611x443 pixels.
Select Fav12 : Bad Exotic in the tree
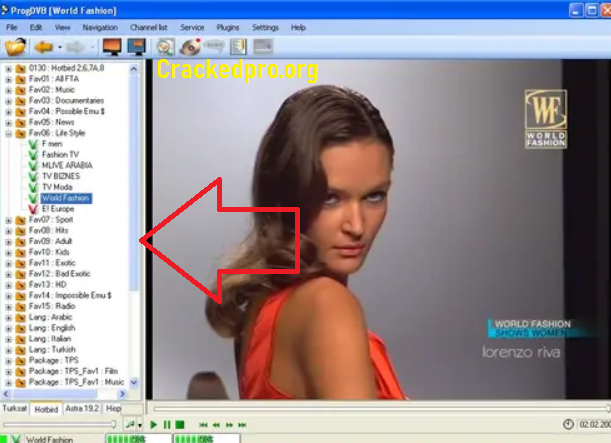[60, 274]
